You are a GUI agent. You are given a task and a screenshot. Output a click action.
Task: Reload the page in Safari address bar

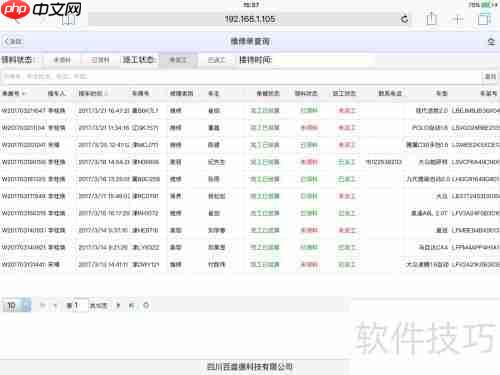coord(404,19)
